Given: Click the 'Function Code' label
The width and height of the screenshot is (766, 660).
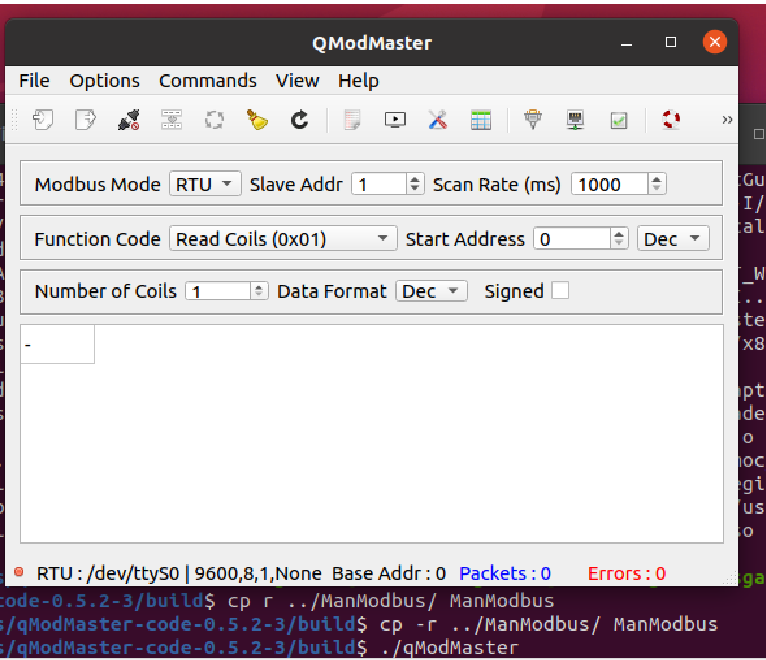Looking at the screenshot, I should coord(97,239).
